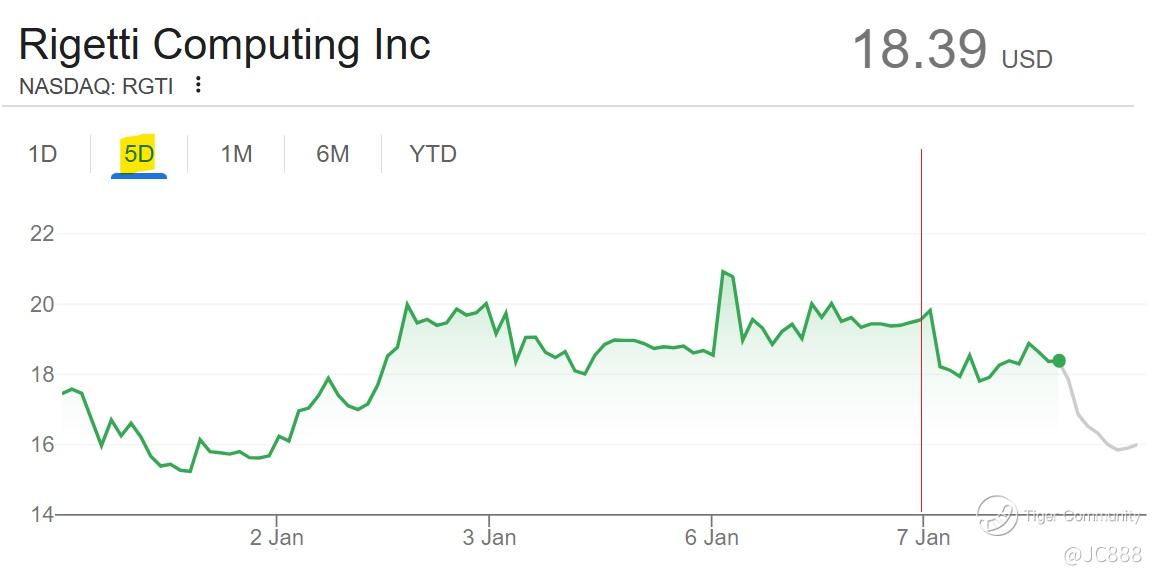The width and height of the screenshot is (1165, 581).
Task: Click the green current price dot
Action: coord(1059,360)
